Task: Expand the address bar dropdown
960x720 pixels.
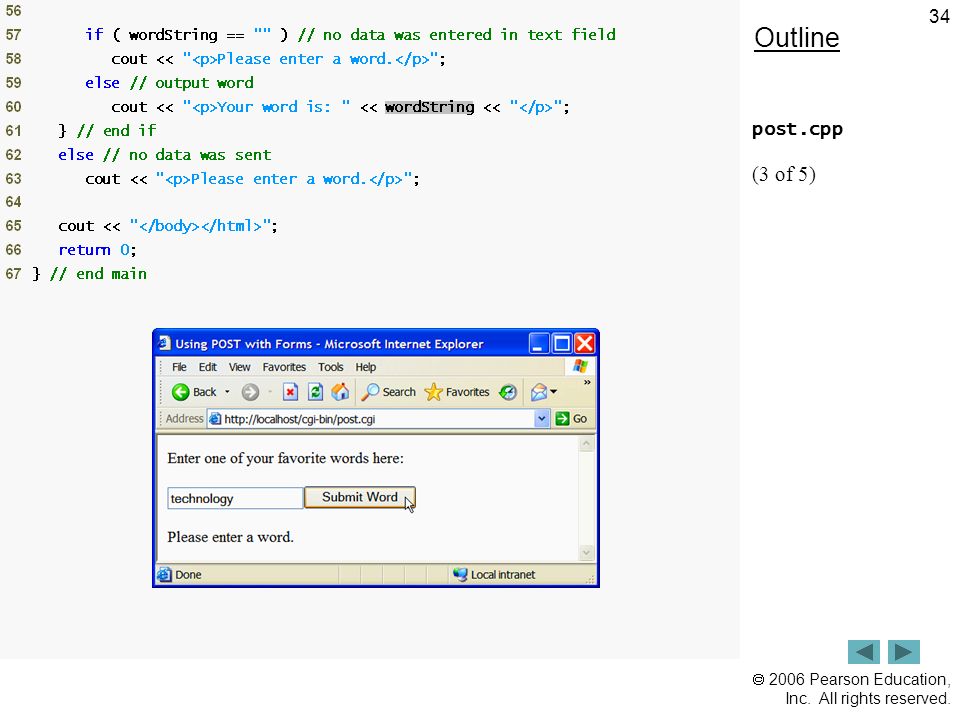Action: (541, 419)
